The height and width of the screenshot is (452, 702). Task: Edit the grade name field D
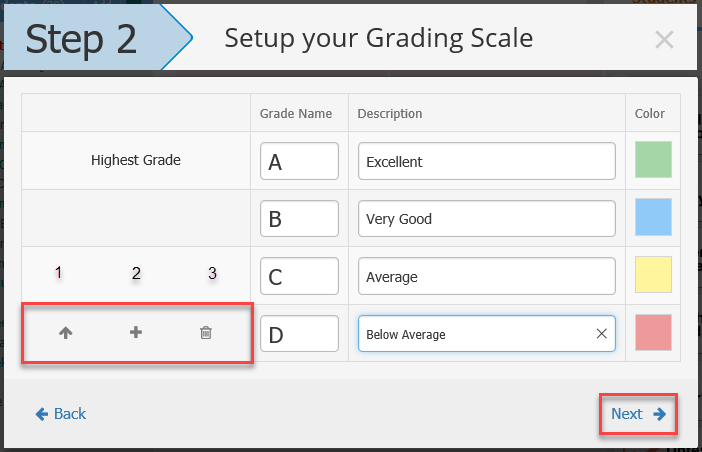click(x=299, y=334)
